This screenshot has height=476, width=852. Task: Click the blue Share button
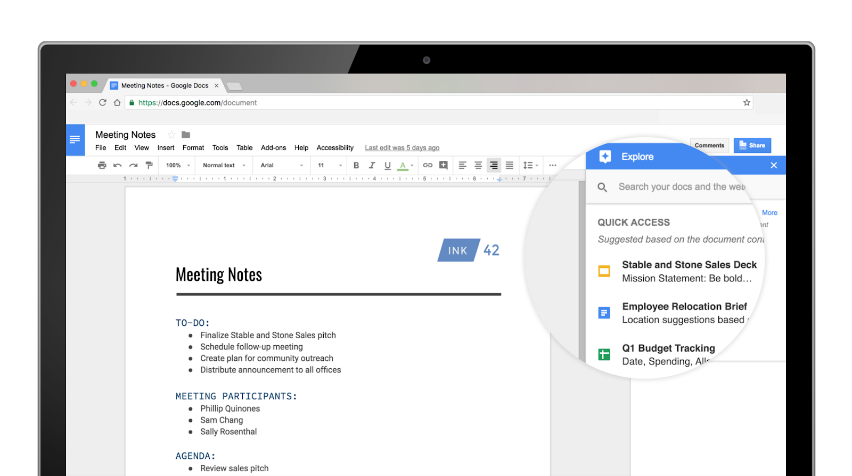coord(752,145)
